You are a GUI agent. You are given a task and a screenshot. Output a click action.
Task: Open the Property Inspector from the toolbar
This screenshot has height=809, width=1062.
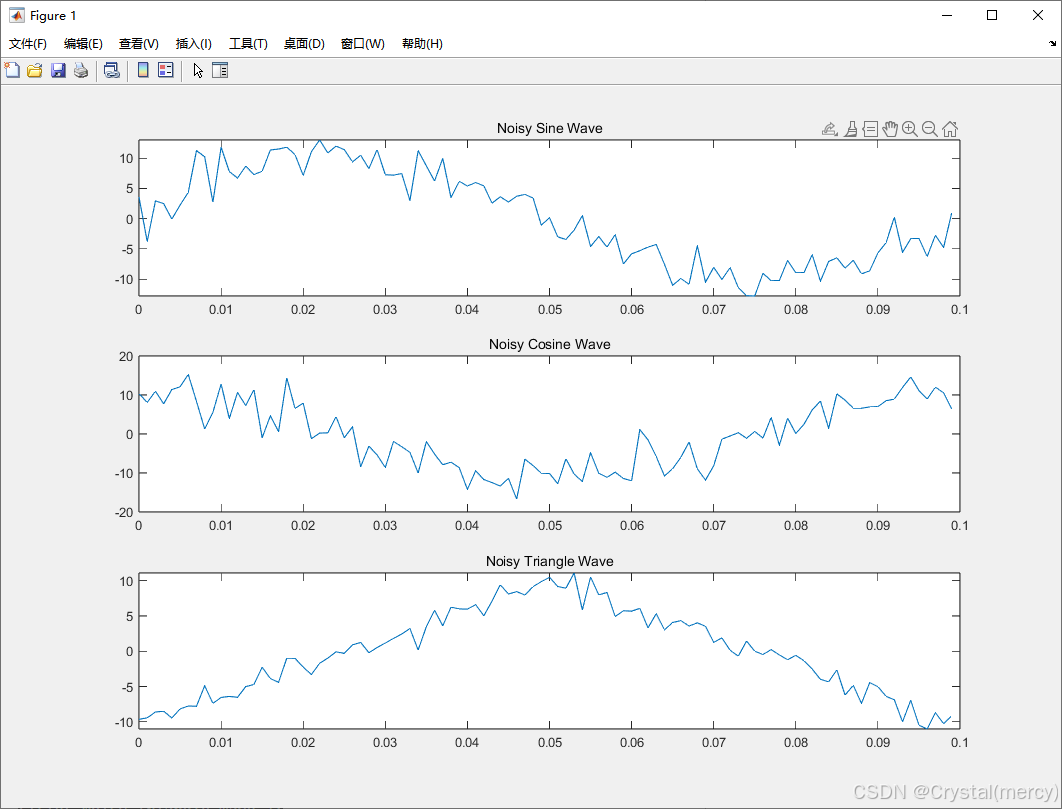pos(220,70)
